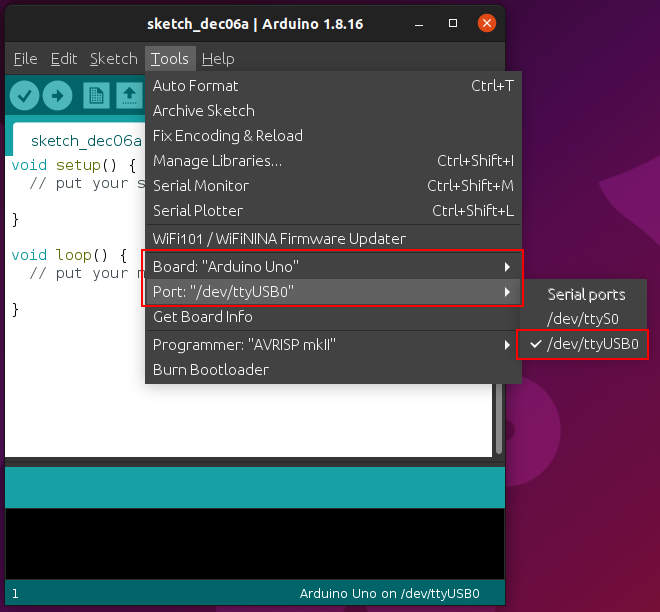Screen dimensions: 660x612
Task: Click the void setup() code line
Action: 74,165
